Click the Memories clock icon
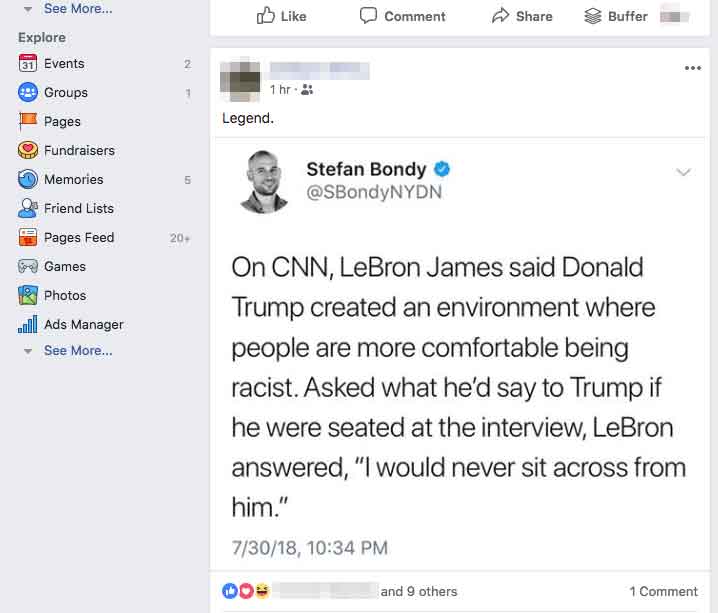This screenshot has width=718, height=613. tap(28, 180)
